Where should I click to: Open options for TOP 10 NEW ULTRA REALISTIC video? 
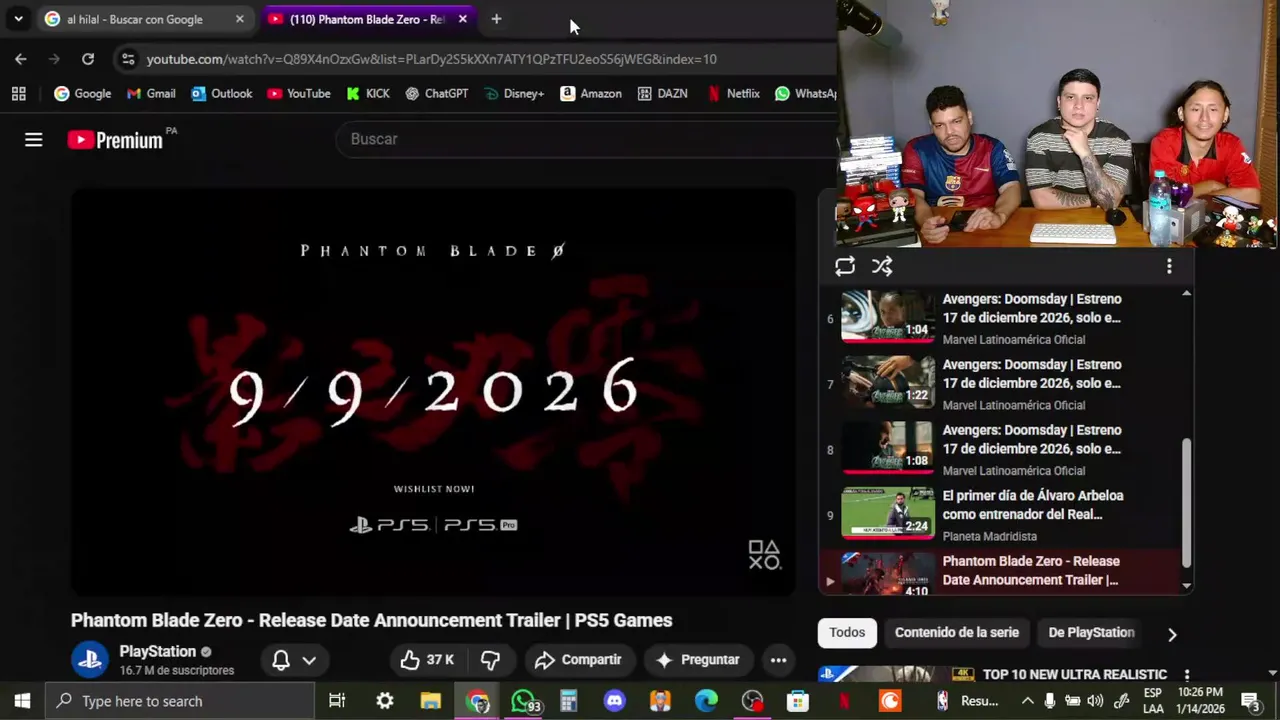point(1187,675)
